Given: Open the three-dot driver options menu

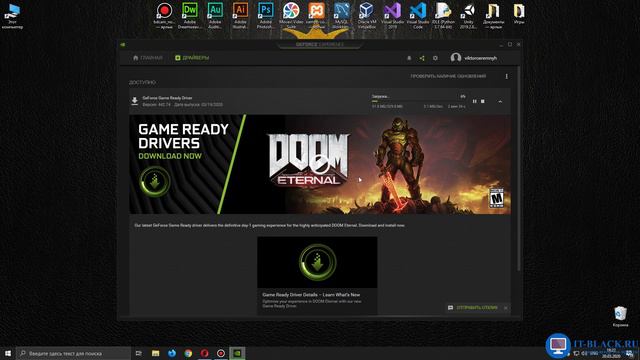Looking at the screenshot, I should (507, 76).
